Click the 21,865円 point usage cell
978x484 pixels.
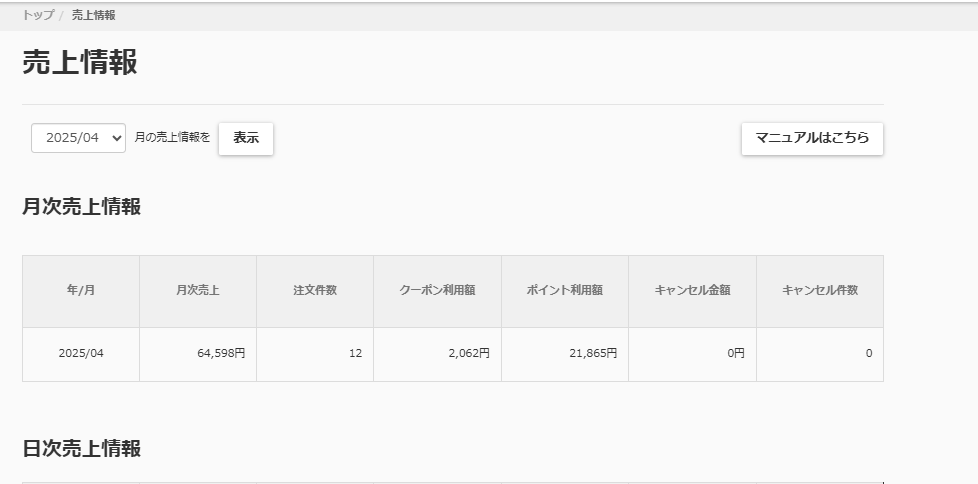[565, 354]
